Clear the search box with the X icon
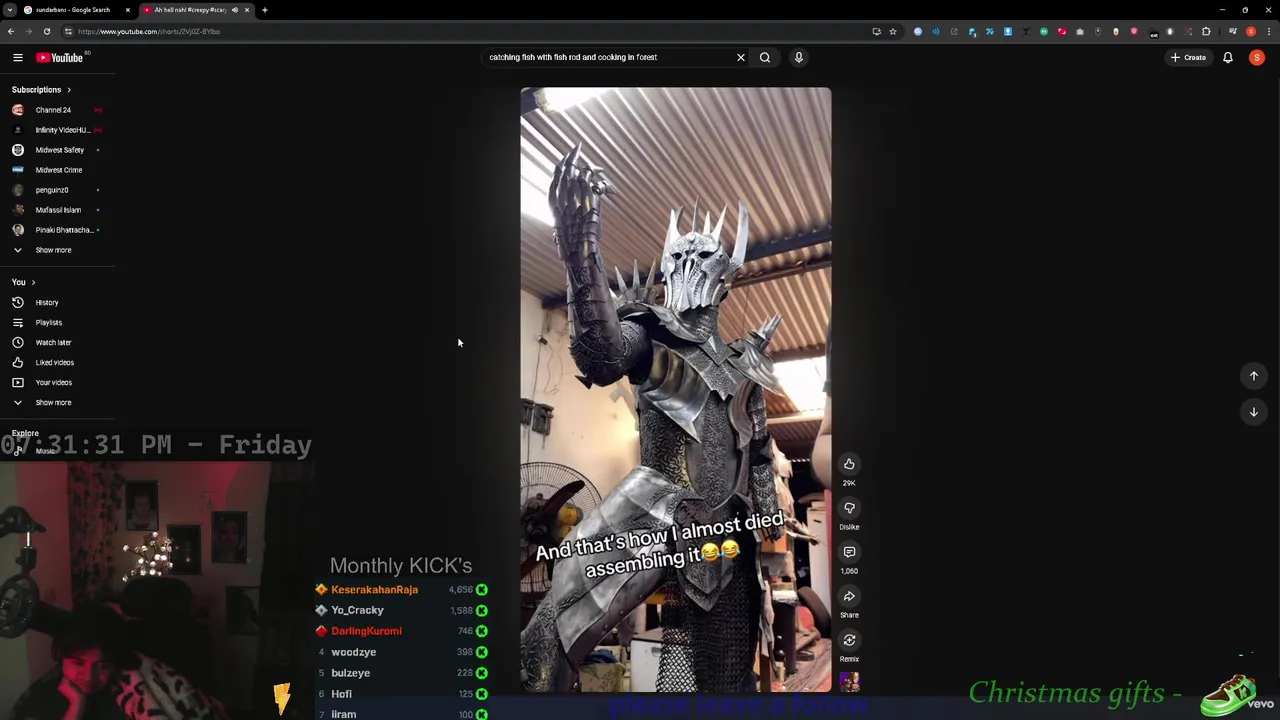Viewport: 1280px width, 720px height. 741,57
